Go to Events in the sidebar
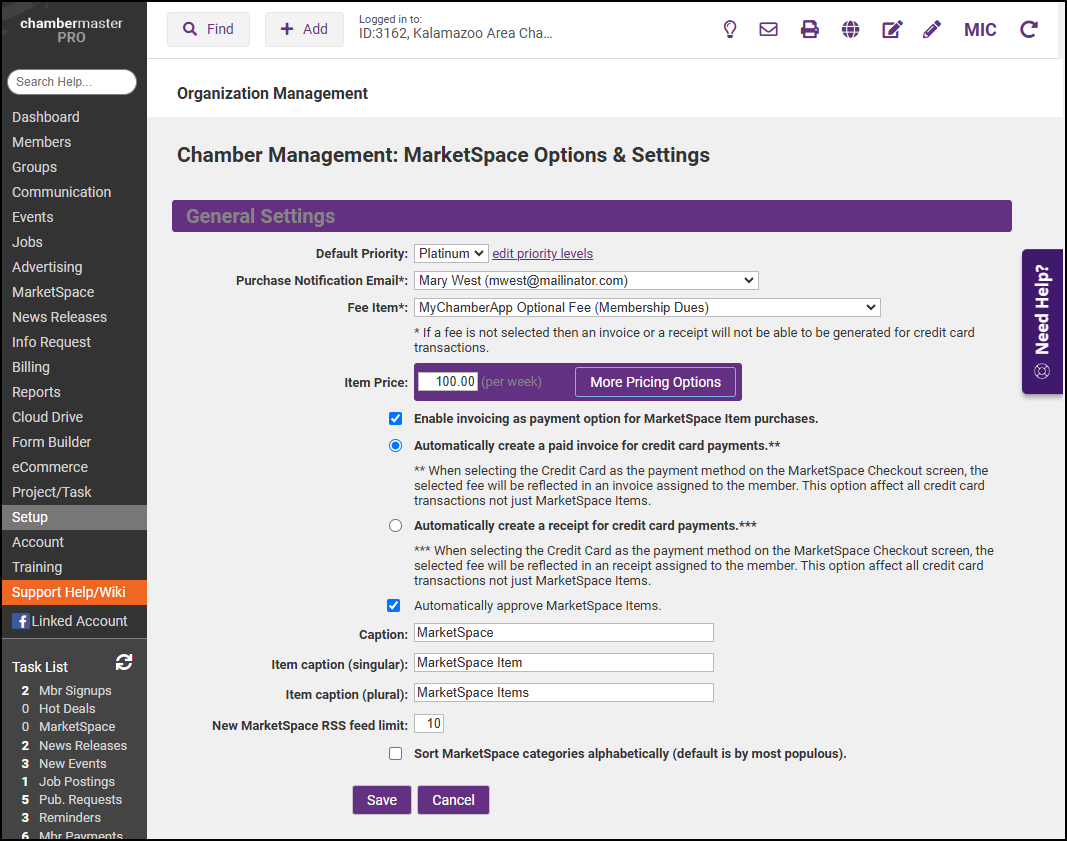 pyautogui.click(x=33, y=217)
